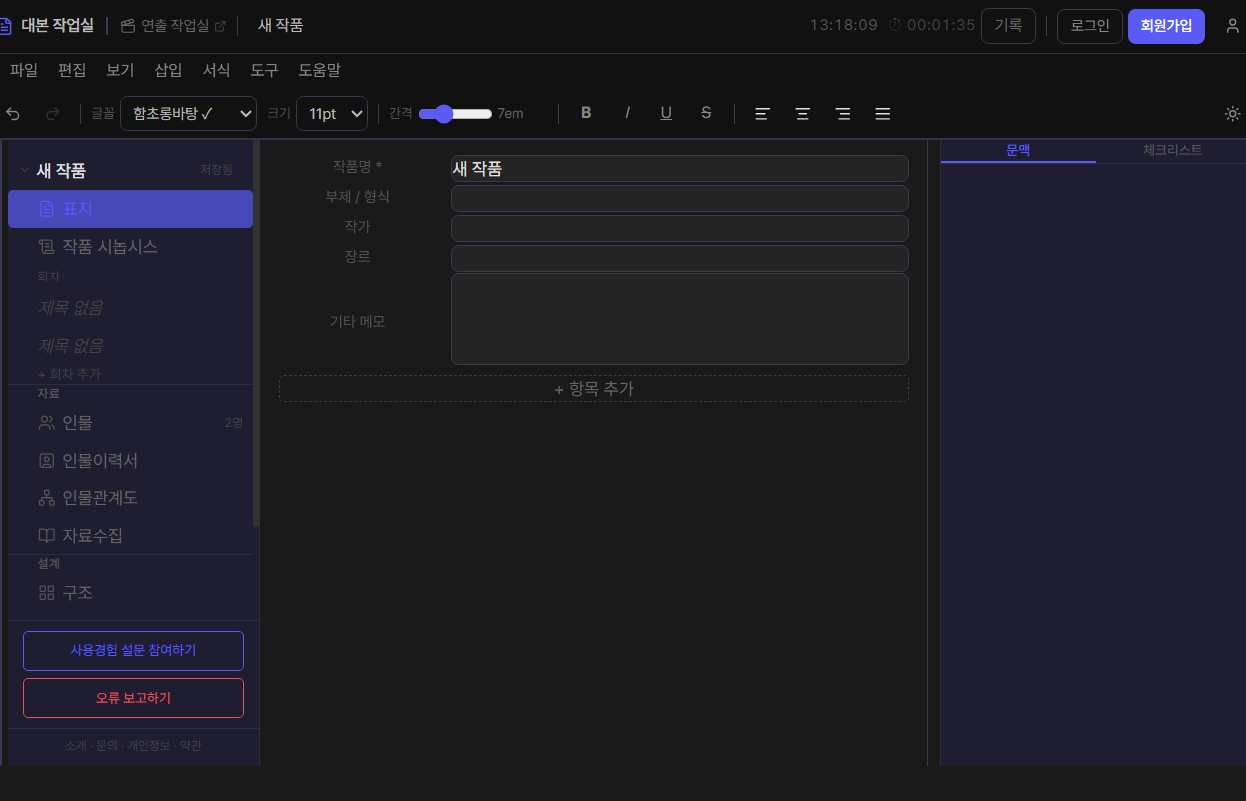Image resolution: width=1246 pixels, height=801 pixels.
Task: Align text right
Action: click(x=843, y=114)
